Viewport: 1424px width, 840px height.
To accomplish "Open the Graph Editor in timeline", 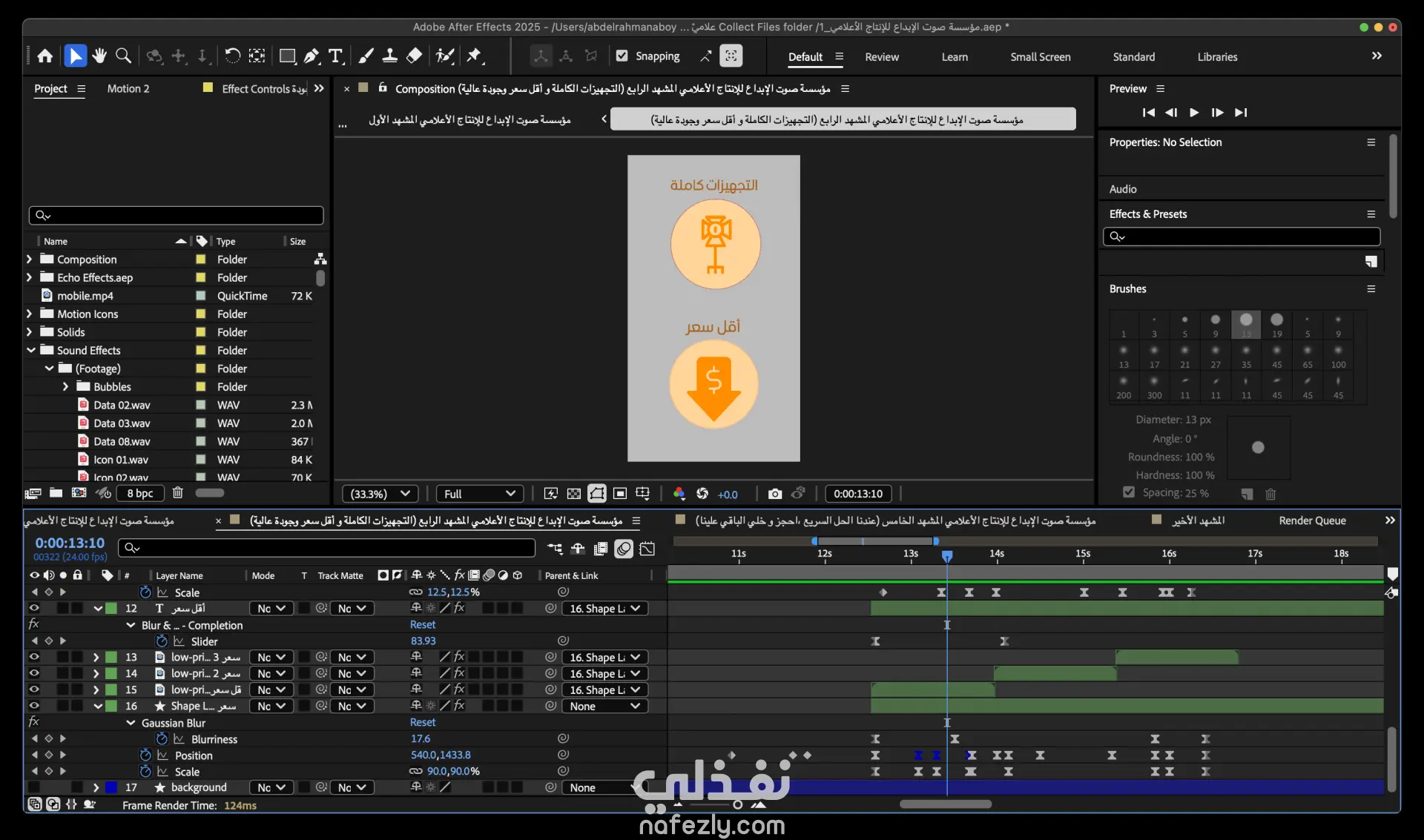I will tap(647, 549).
